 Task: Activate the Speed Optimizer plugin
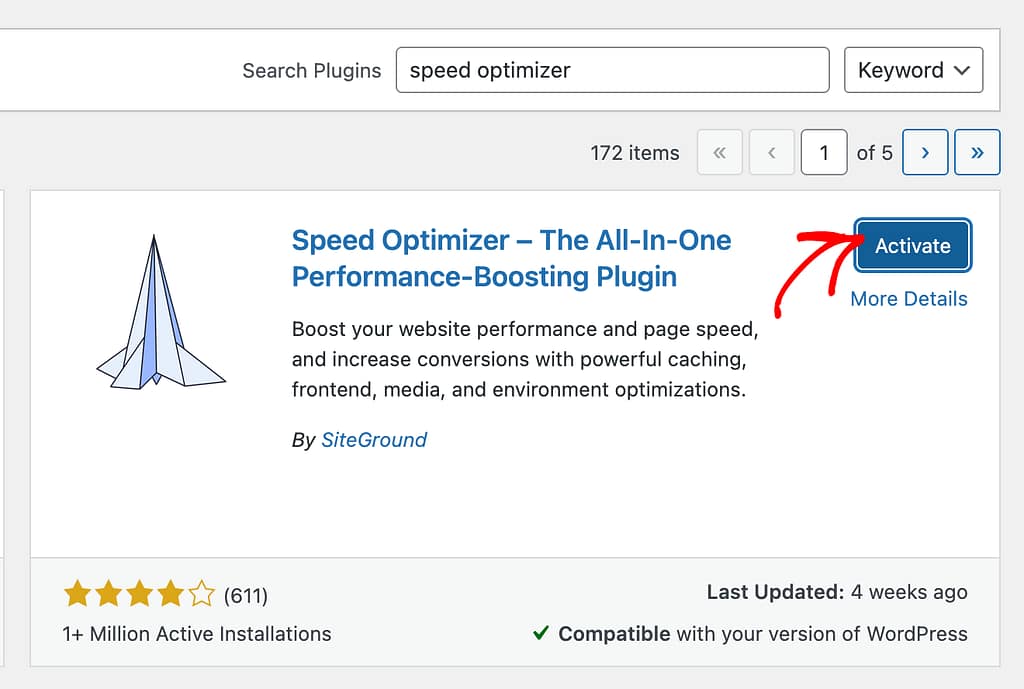tap(912, 246)
